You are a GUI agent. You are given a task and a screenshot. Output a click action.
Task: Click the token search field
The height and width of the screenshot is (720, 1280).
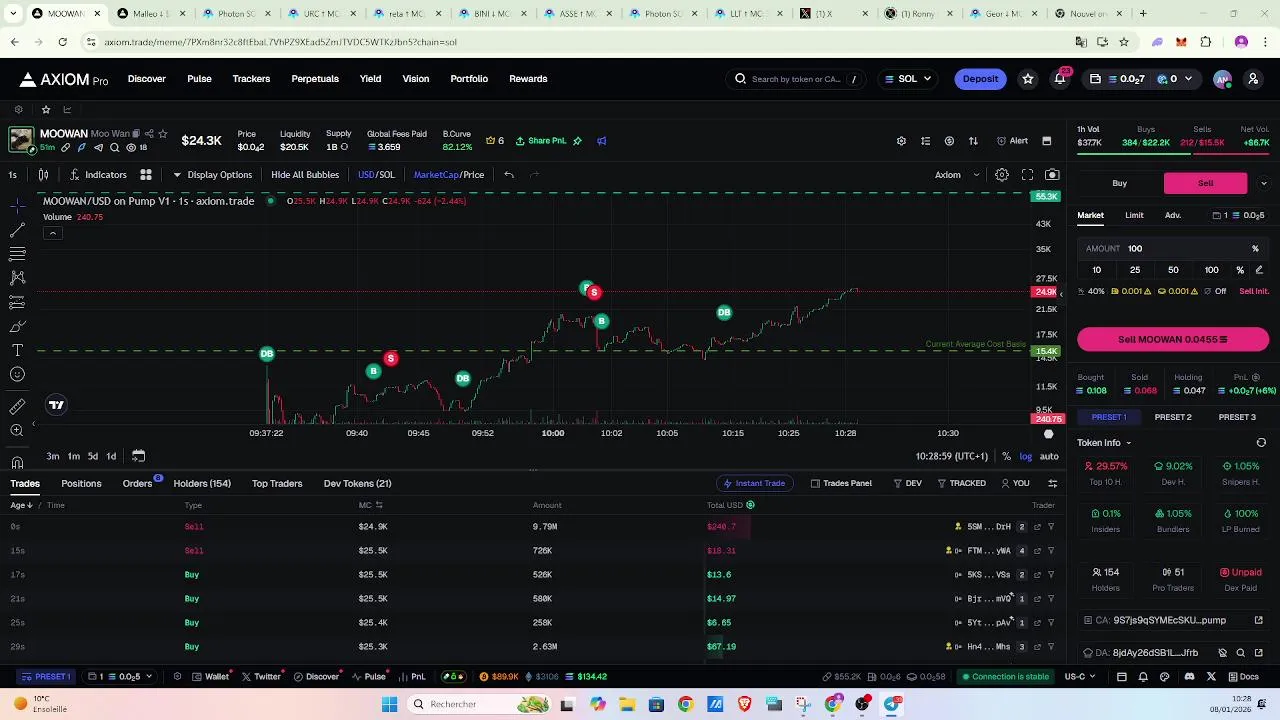[797, 79]
